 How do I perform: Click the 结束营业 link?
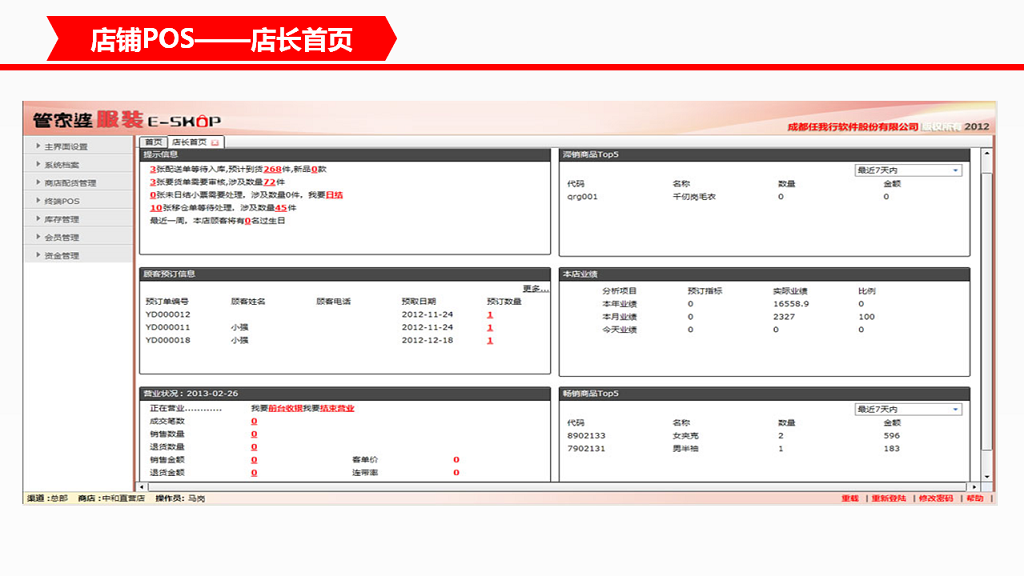pyautogui.click(x=337, y=408)
